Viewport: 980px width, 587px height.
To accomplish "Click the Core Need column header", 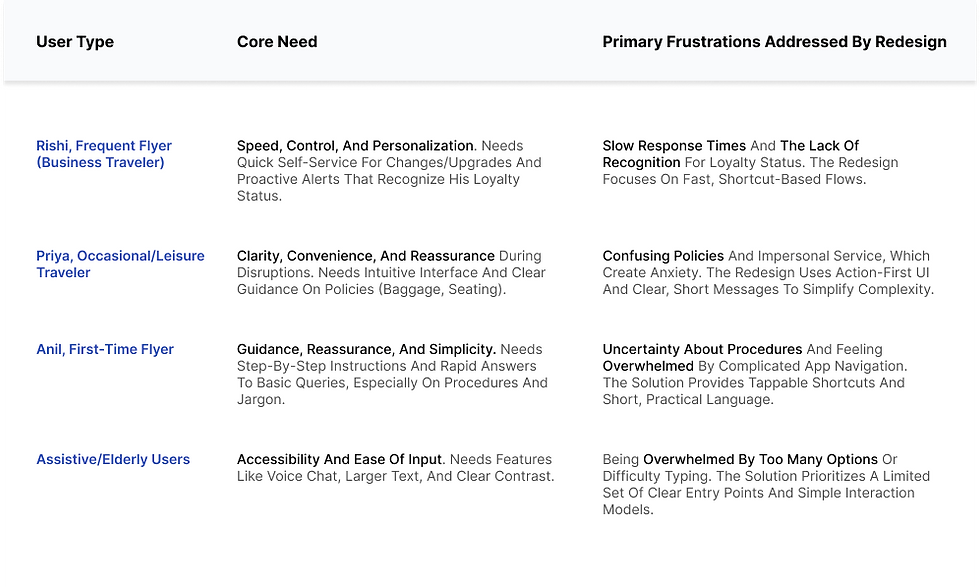I will click(277, 42).
